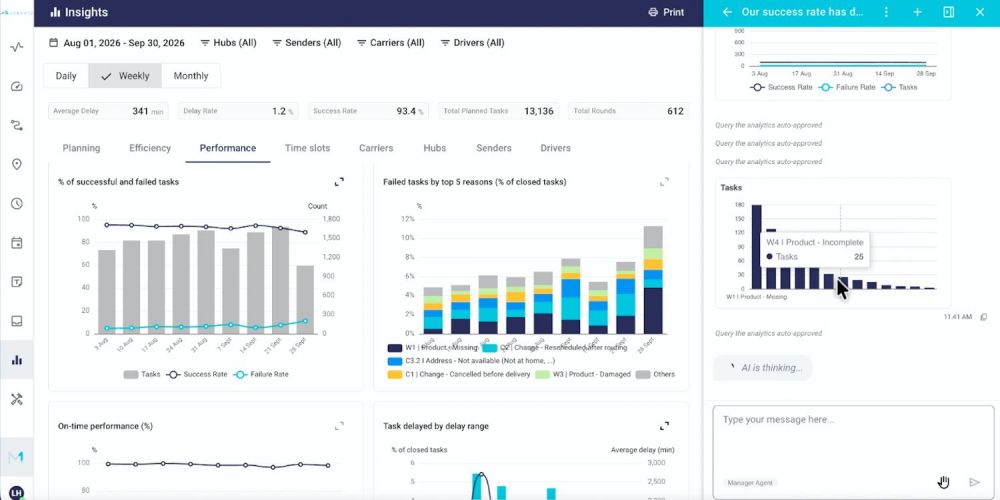Select the Daily granularity option

(x=66, y=76)
